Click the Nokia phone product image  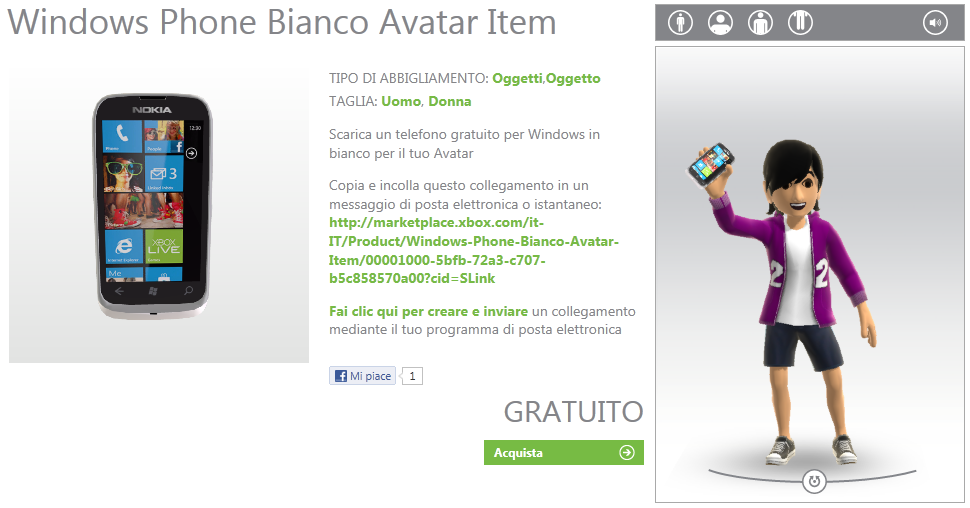(x=152, y=207)
